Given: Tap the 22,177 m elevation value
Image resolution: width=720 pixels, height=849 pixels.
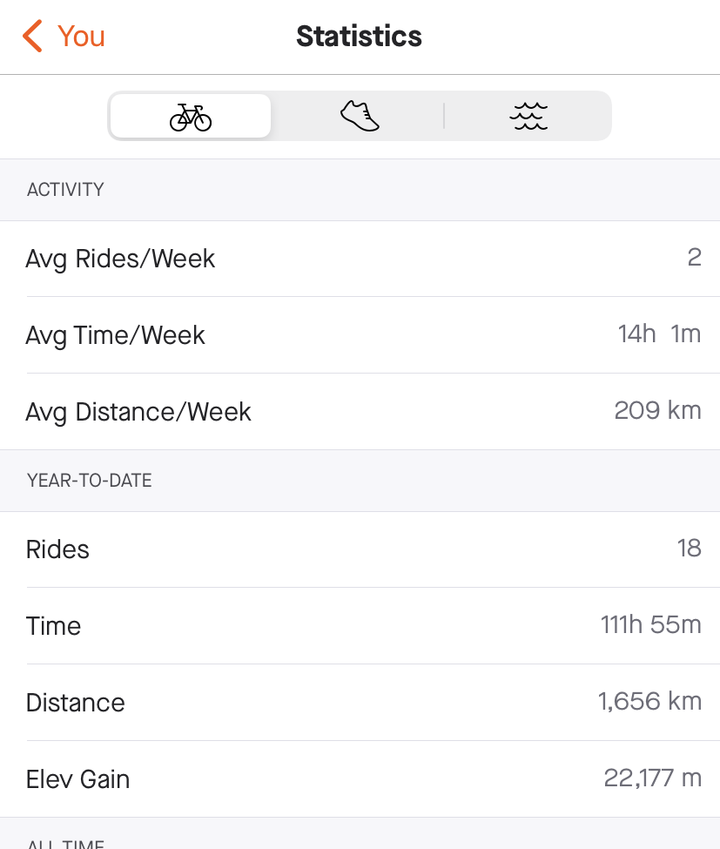Looking at the screenshot, I should pyautogui.click(x=653, y=778).
